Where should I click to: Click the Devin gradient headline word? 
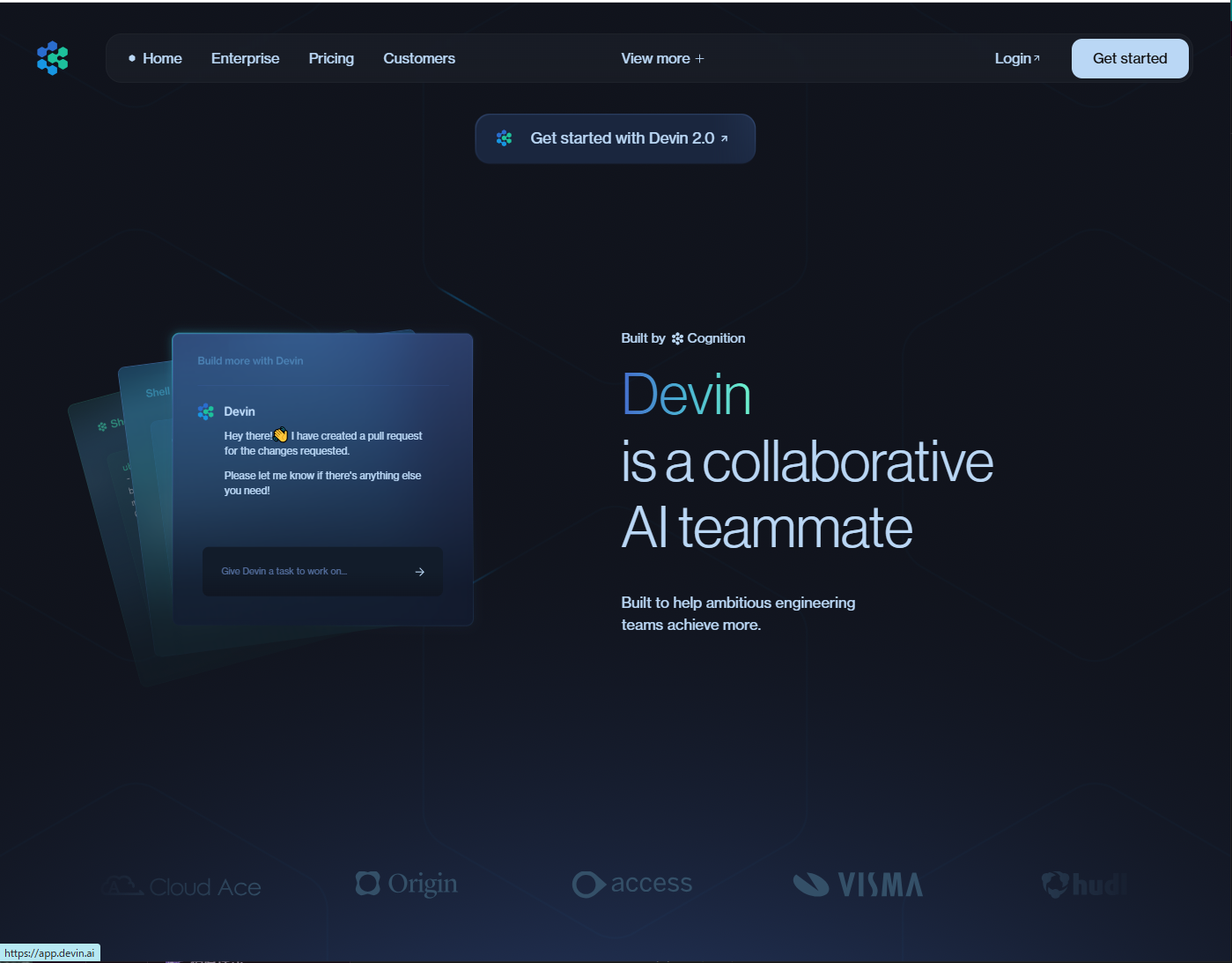[686, 395]
